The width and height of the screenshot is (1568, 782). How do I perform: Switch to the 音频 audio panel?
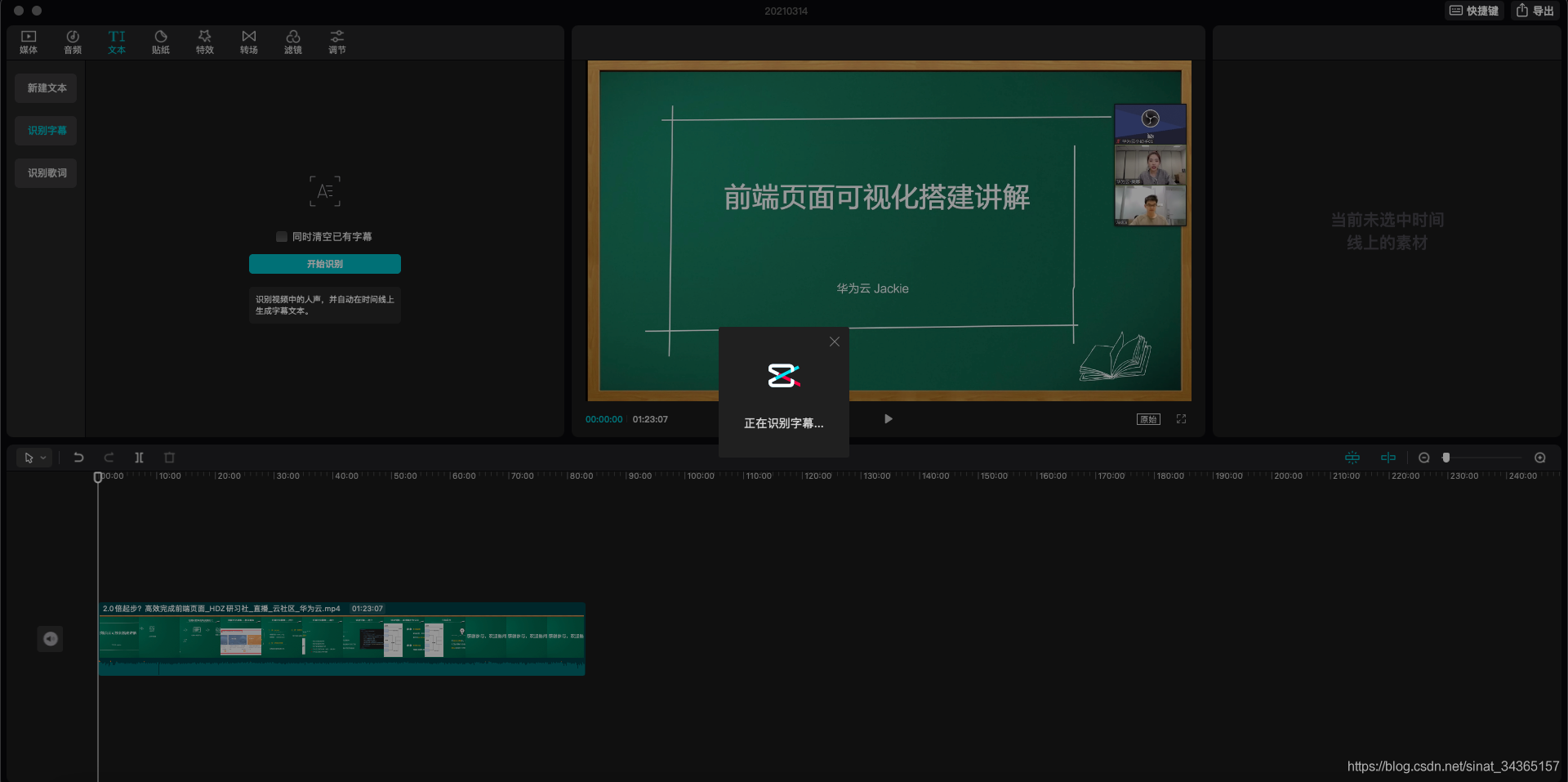pyautogui.click(x=72, y=42)
